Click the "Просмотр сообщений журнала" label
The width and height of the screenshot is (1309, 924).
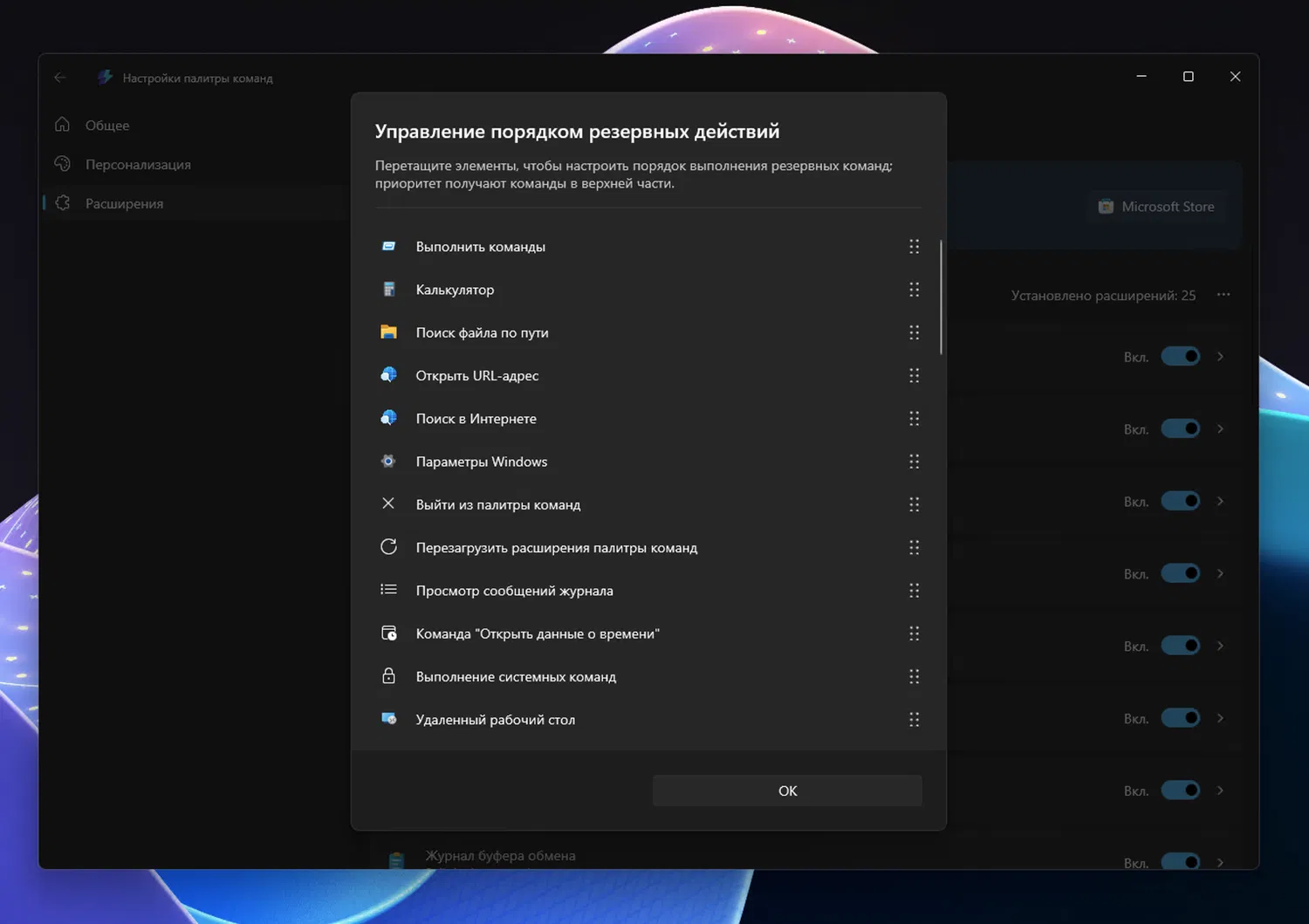515,591
